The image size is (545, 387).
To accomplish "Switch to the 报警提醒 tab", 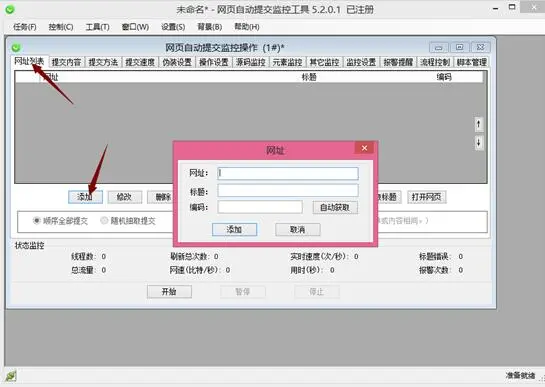I will 398,62.
